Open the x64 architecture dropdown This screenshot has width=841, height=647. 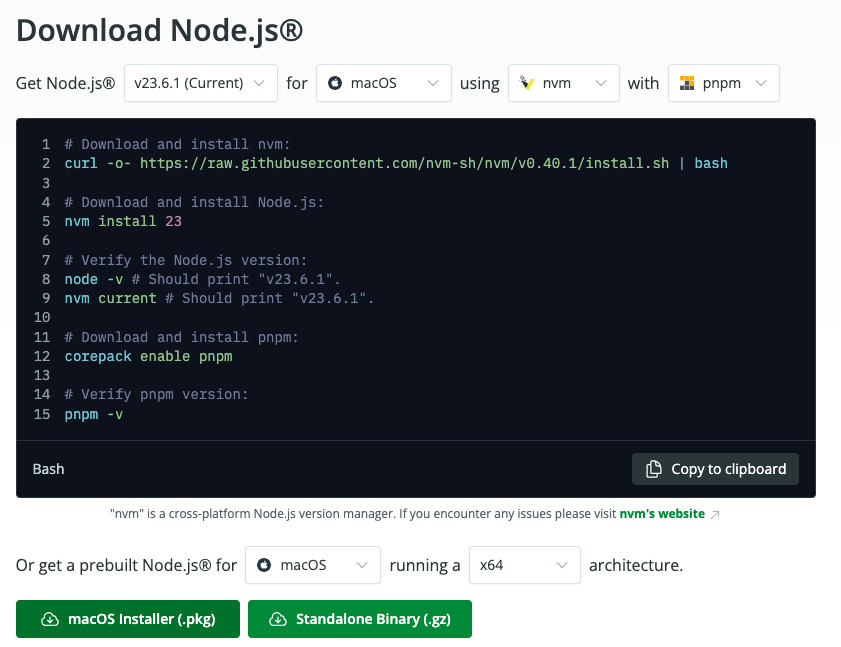pyautogui.click(x=524, y=565)
